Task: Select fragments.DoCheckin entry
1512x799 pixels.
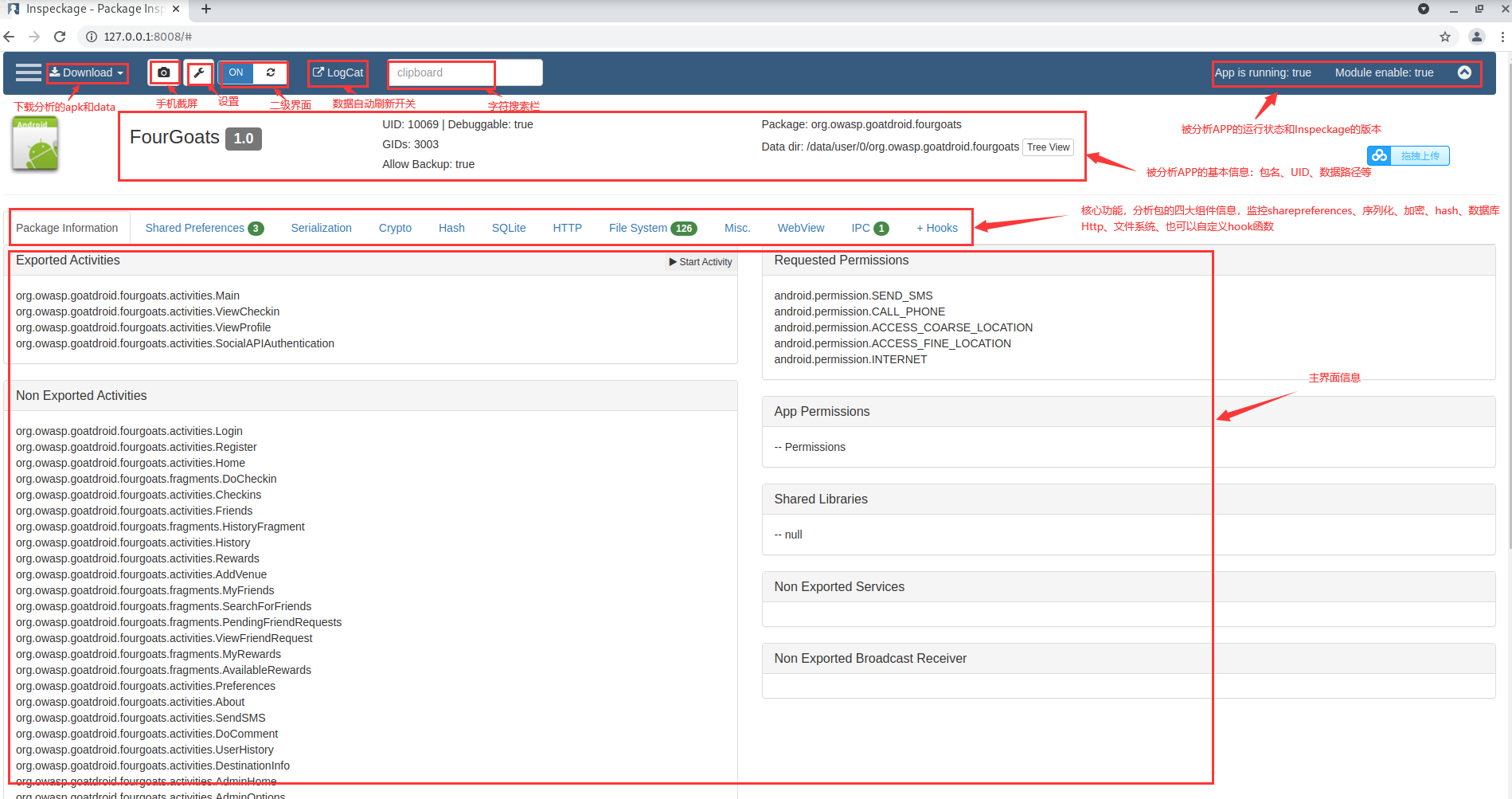Action: (x=147, y=479)
